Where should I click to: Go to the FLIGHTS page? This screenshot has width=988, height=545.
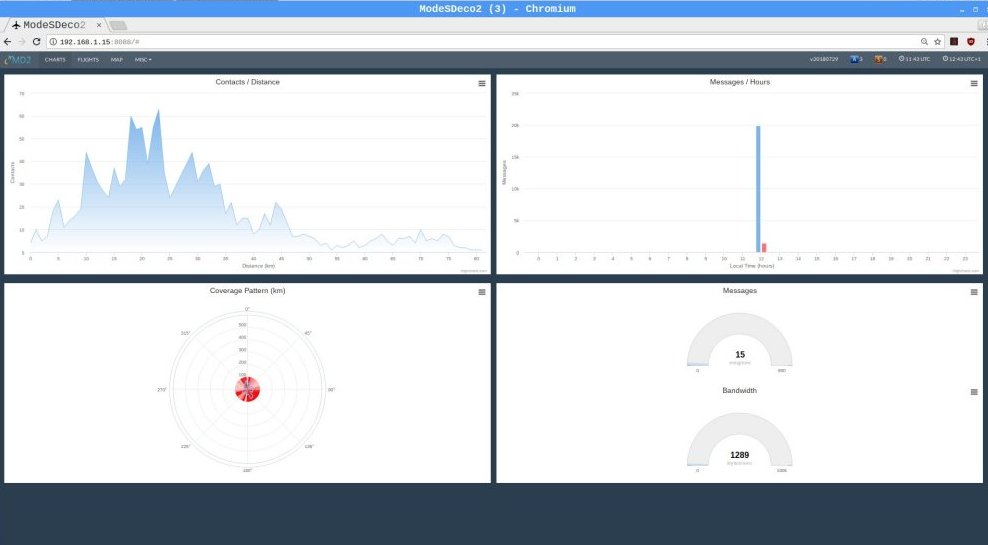(88, 60)
